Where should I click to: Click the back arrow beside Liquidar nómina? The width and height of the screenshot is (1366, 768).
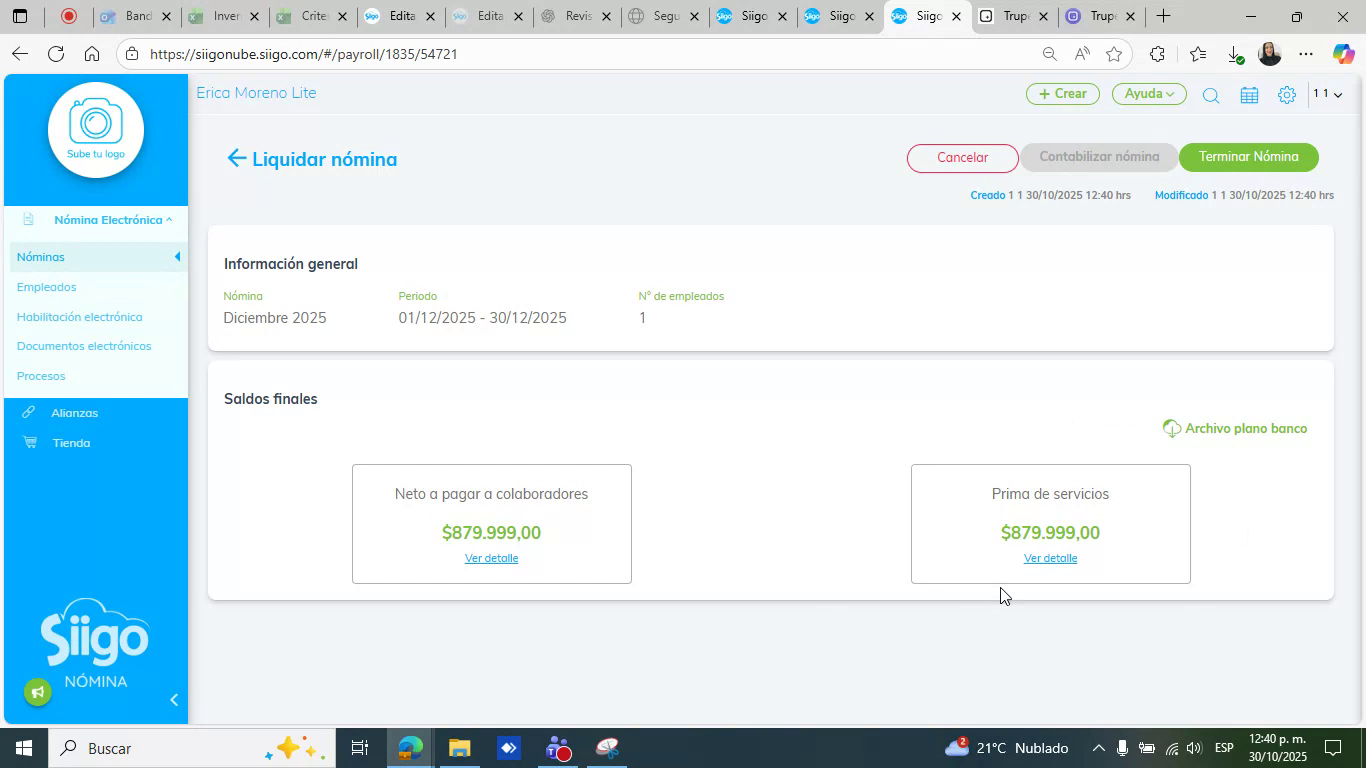[236, 159]
